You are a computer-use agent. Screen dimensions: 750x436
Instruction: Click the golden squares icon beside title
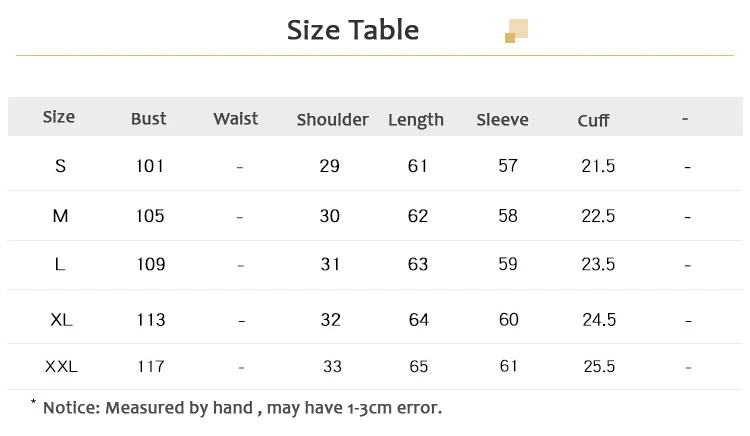tap(517, 31)
